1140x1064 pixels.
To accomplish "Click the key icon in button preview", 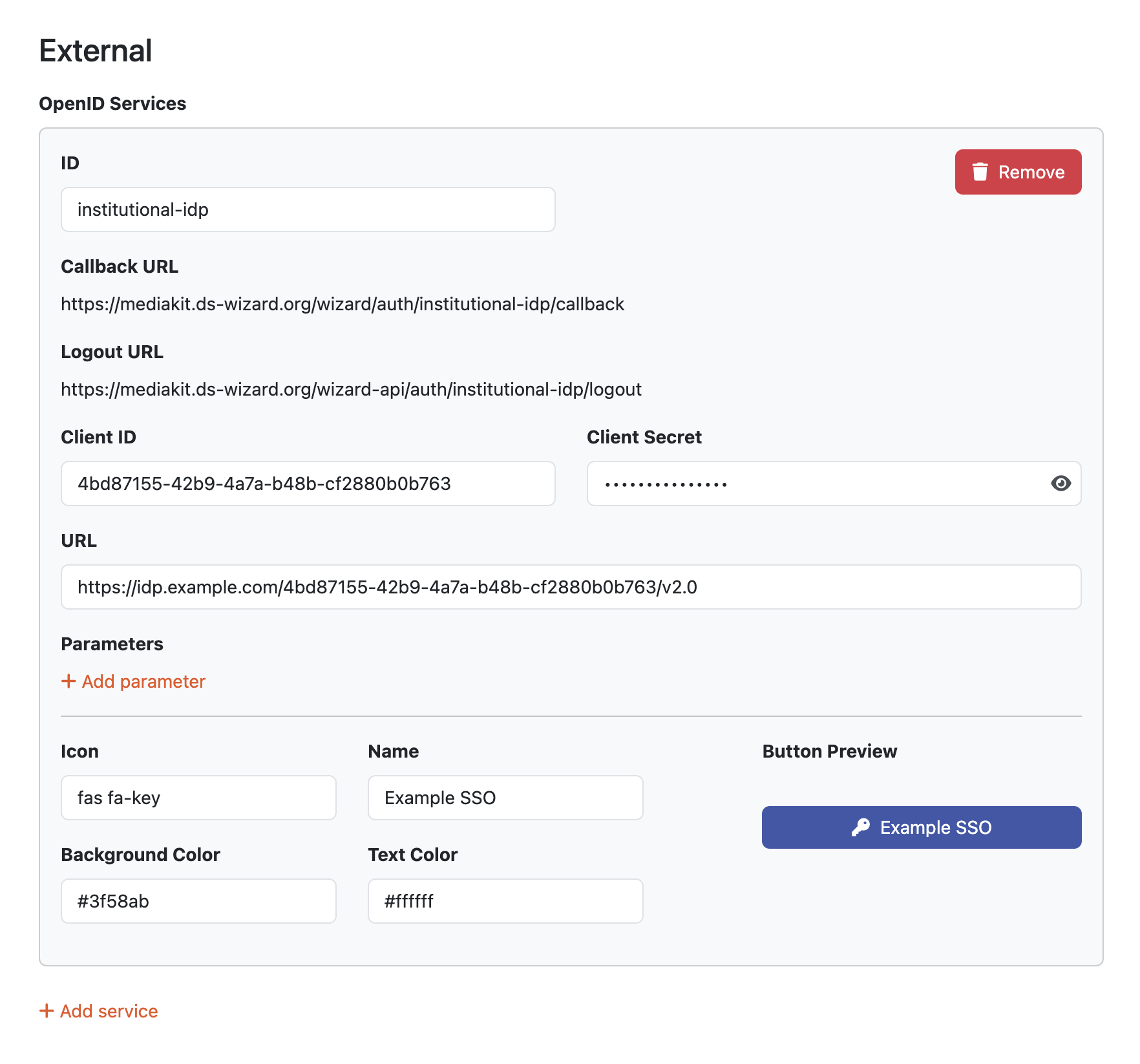I will point(860,827).
